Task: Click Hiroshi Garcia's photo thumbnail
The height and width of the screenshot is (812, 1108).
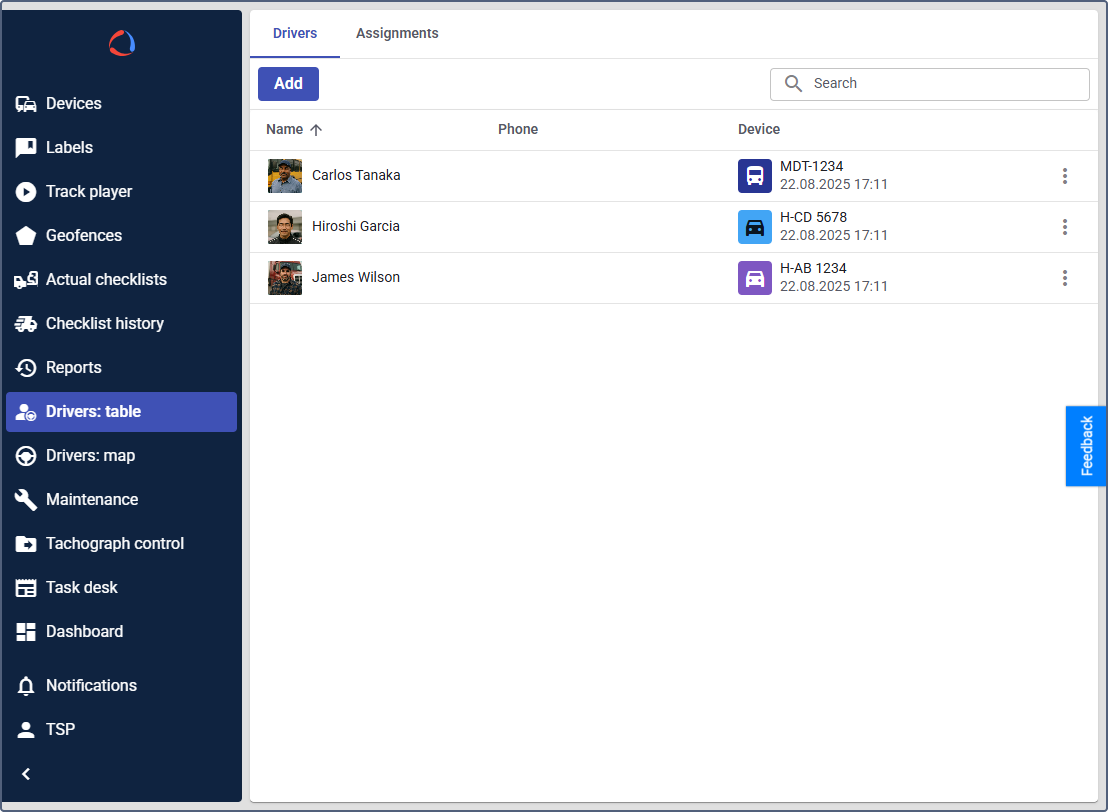Action: [285, 227]
